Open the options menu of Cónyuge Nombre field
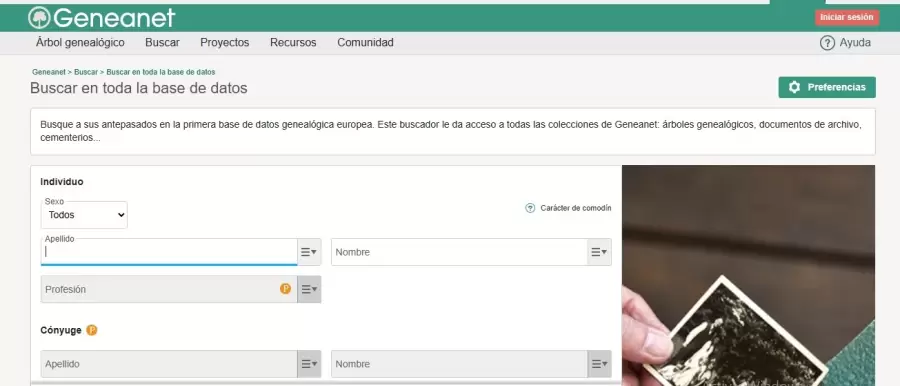Image resolution: width=900 pixels, height=386 pixels. click(599, 364)
